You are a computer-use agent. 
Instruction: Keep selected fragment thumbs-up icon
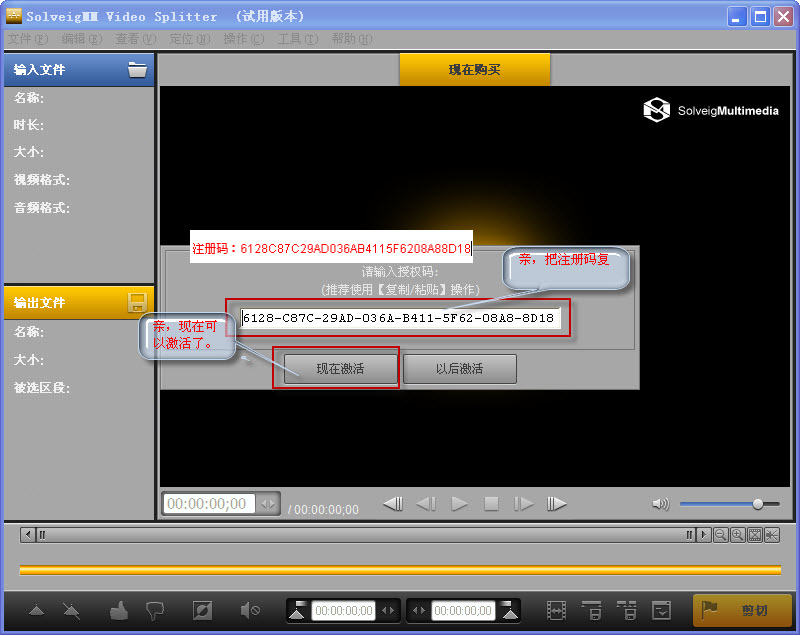point(119,611)
